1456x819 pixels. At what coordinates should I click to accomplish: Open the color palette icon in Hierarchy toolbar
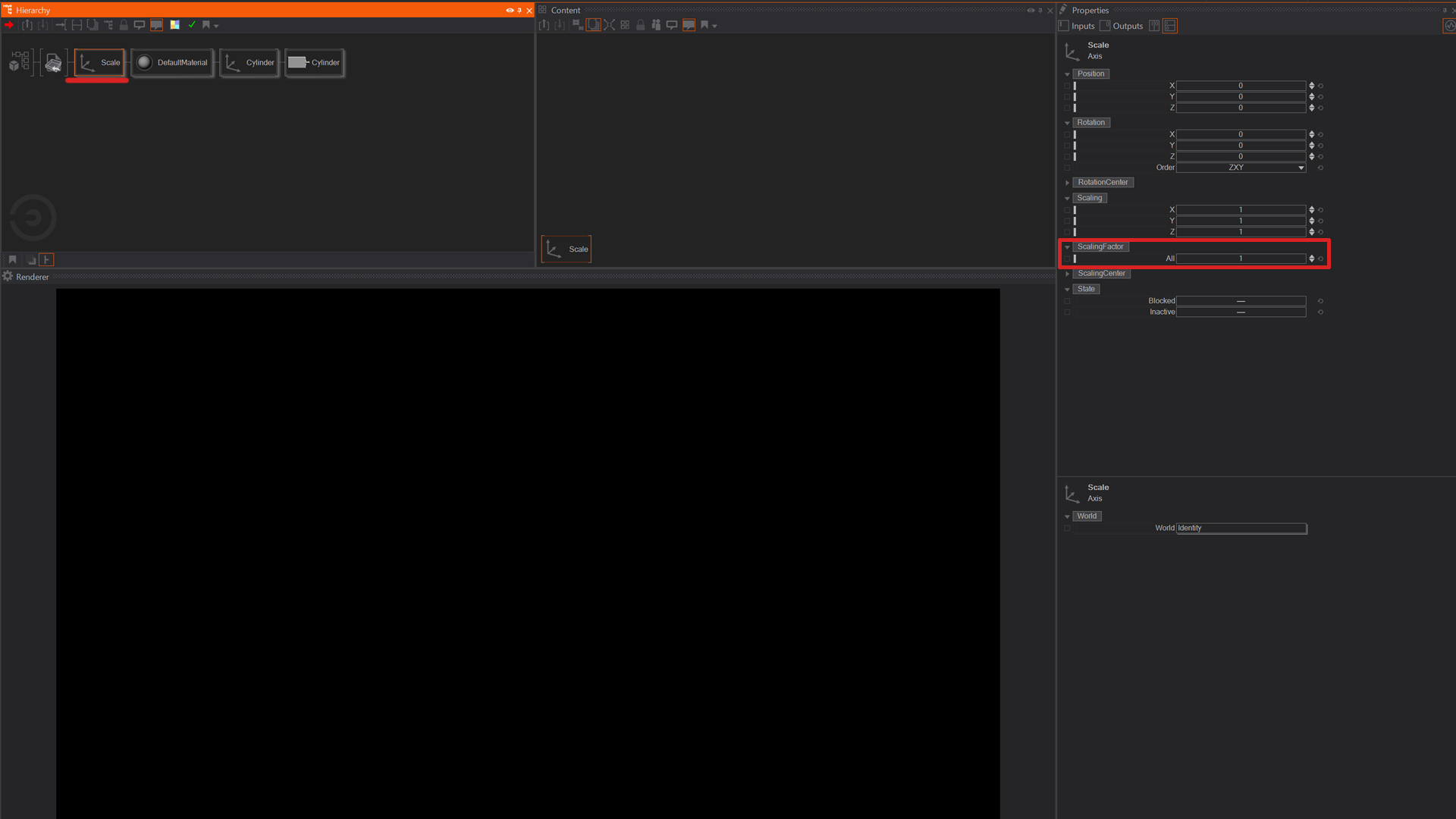175,25
